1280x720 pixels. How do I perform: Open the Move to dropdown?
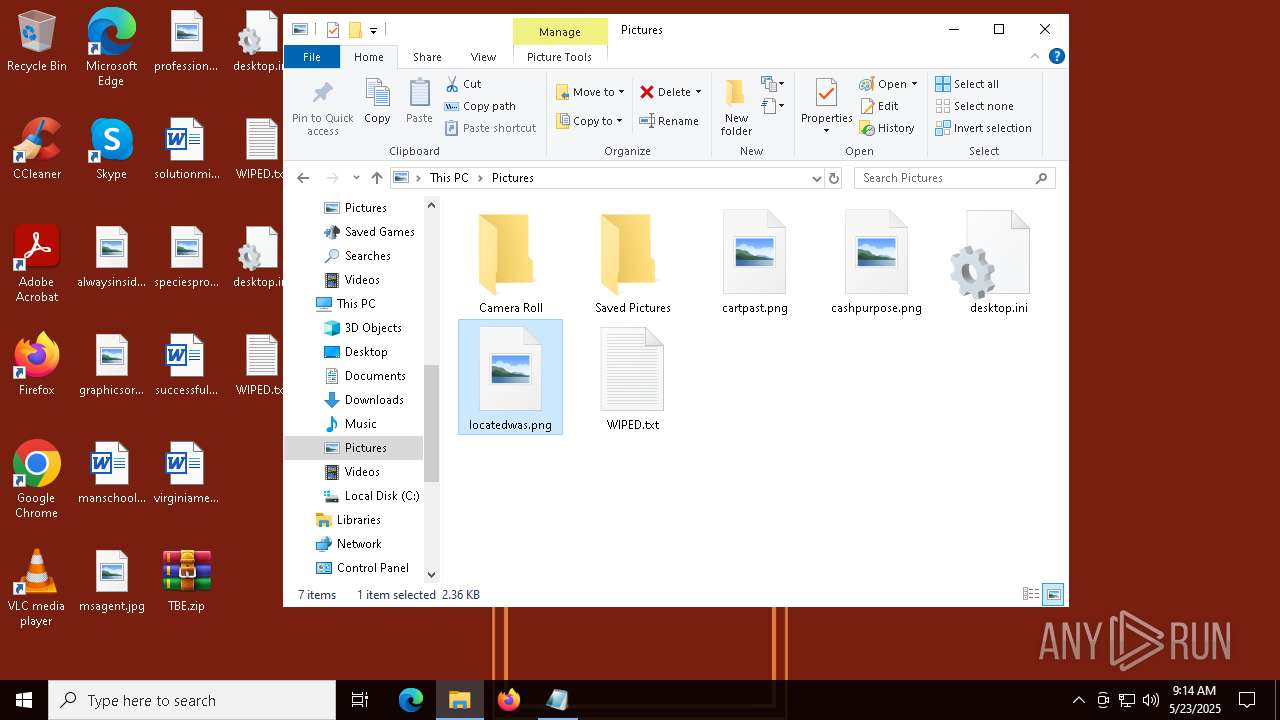pos(590,92)
